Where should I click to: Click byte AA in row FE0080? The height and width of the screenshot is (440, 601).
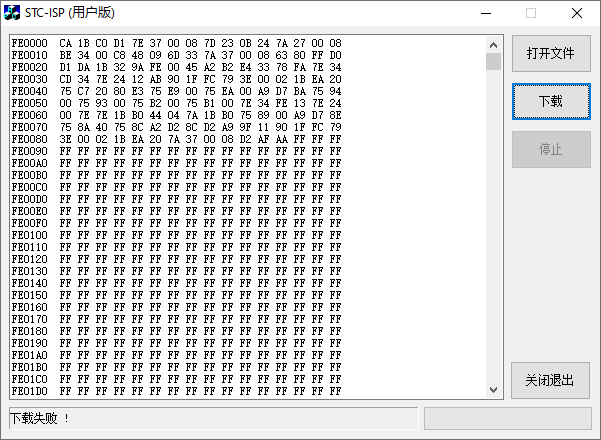281,139
